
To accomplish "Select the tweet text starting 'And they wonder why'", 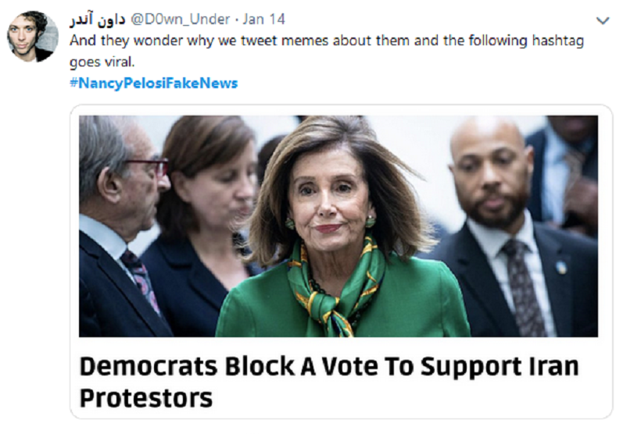I will pos(327,51).
